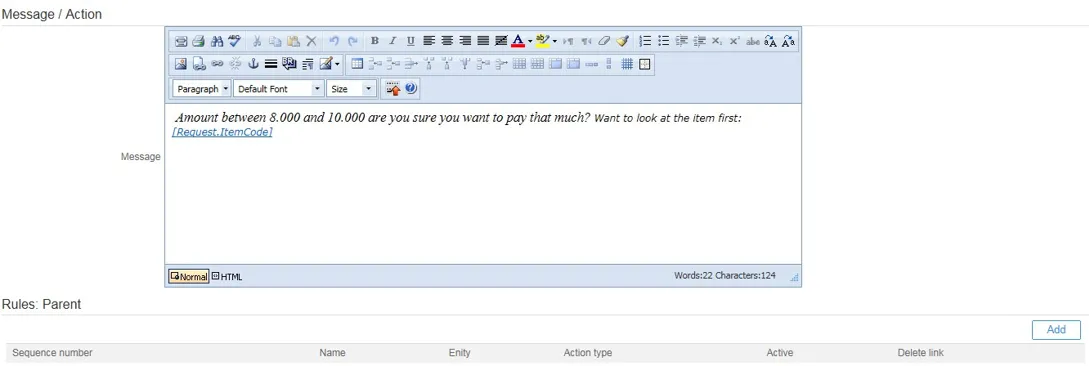Toggle bold formatting
1089x366 pixels.
(x=375, y=41)
